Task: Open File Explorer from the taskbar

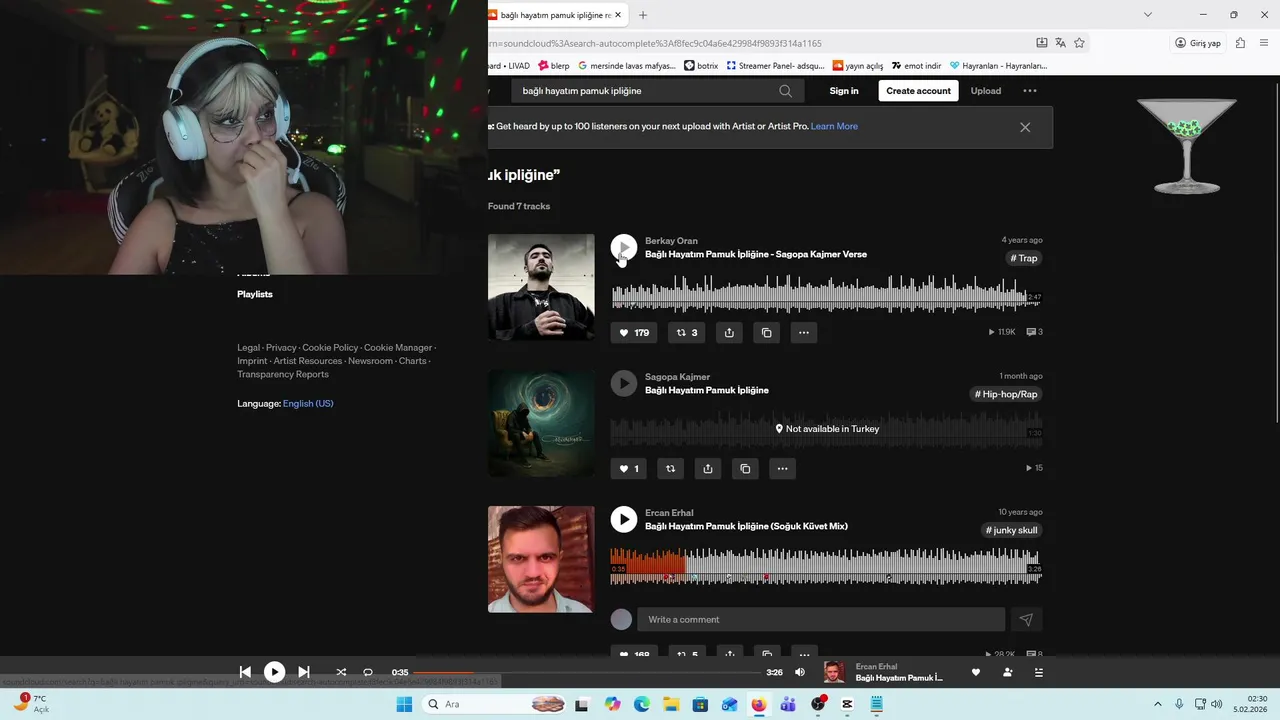Action: [x=671, y=704]
